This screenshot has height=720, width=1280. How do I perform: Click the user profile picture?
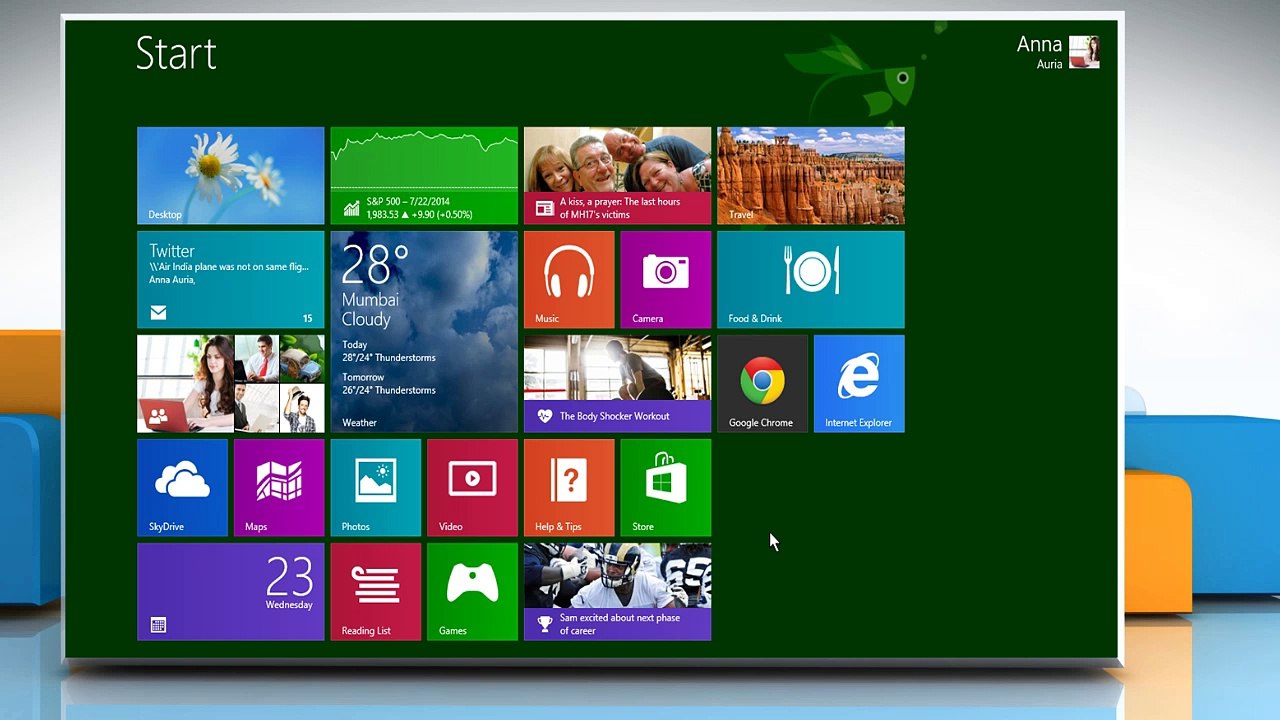[1084, 52]
